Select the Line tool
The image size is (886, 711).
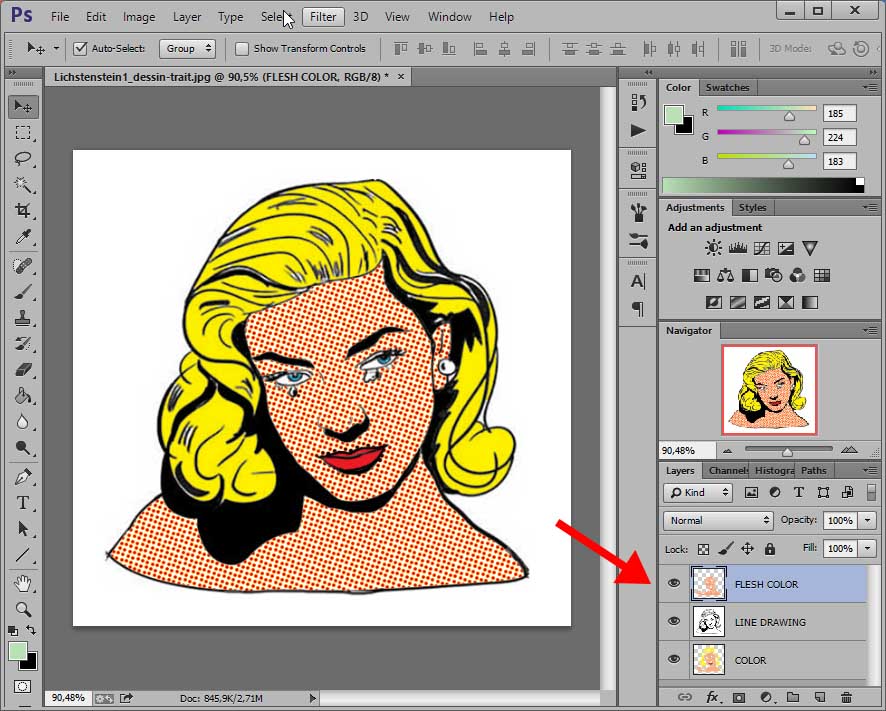(x=23, y=555)
